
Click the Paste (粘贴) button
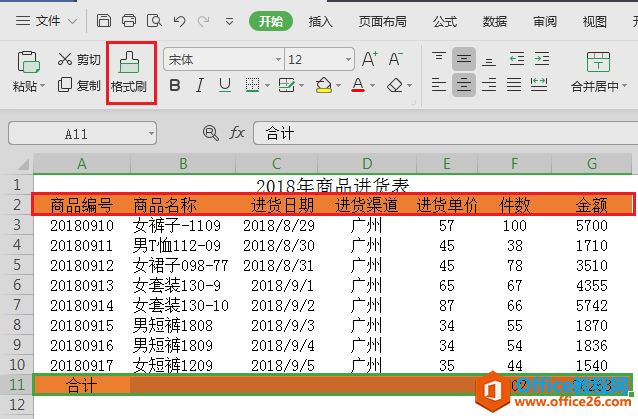[x=27, y=70]
